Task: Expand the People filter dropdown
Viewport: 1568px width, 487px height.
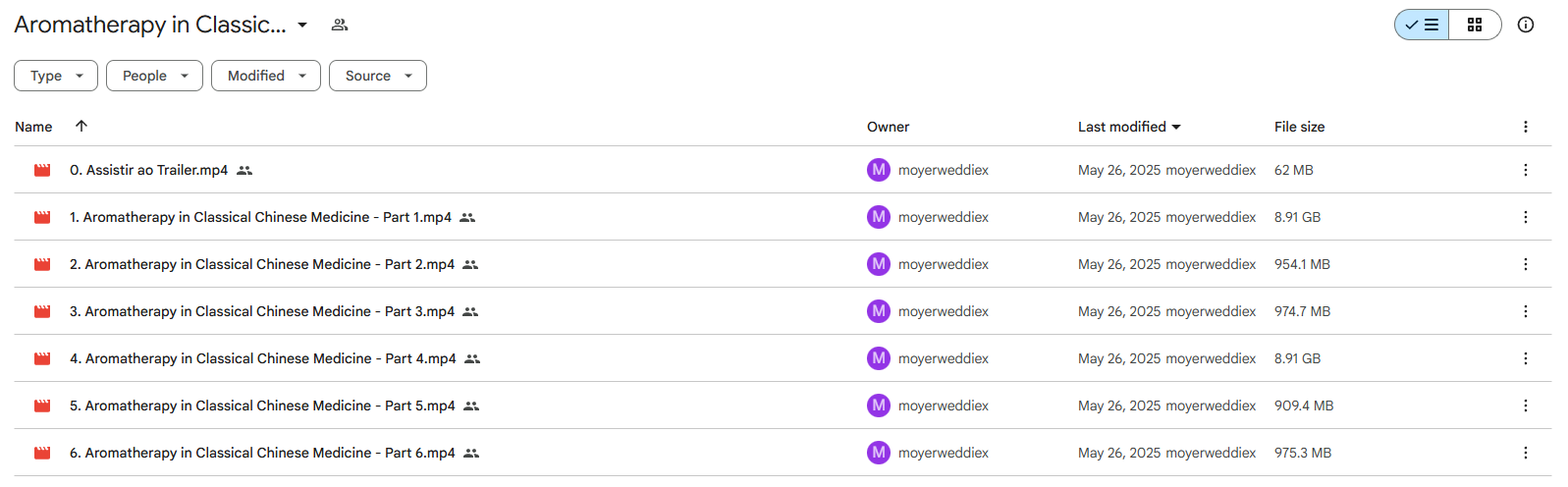Action: tap(154, 76)
